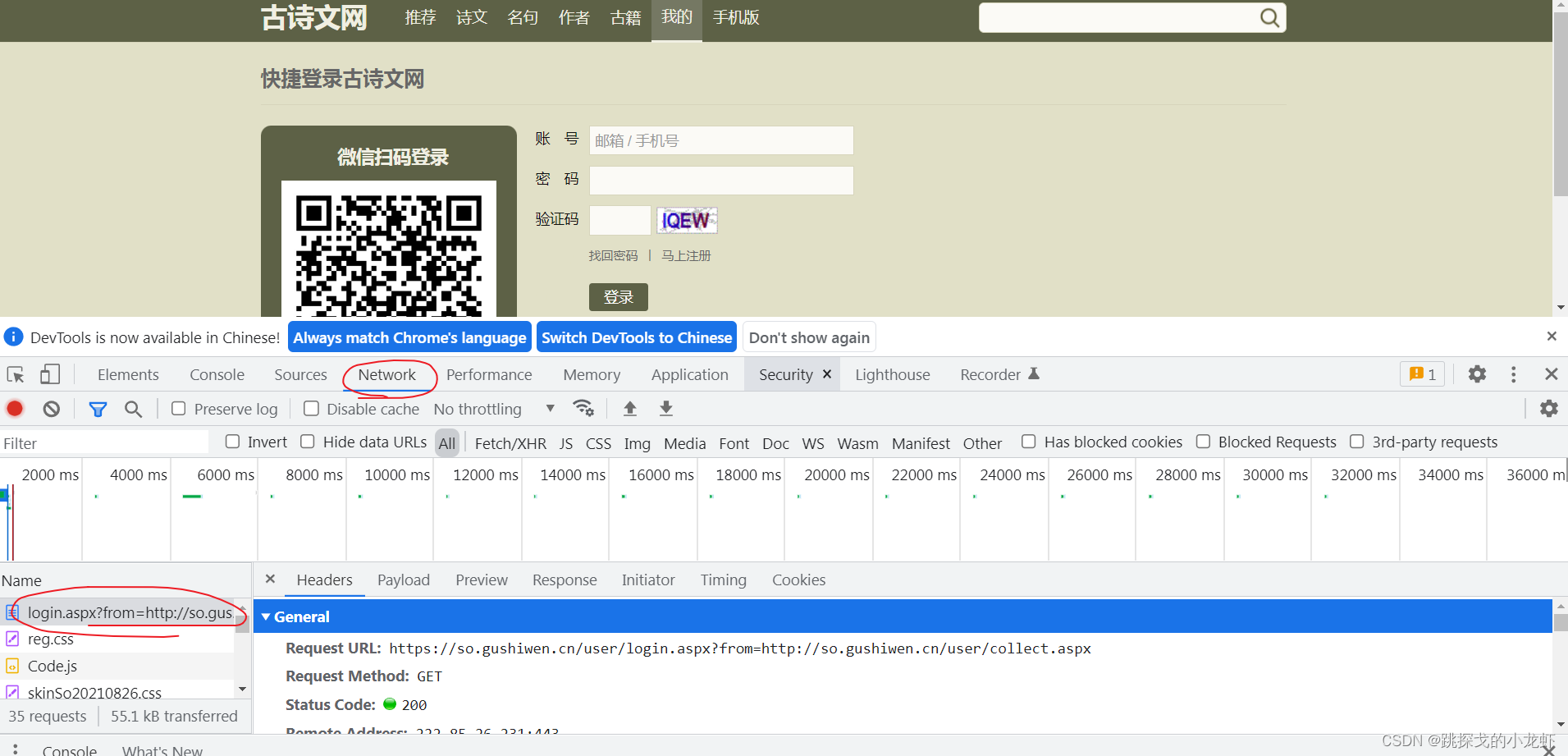Show the Response tab
The height and width of the screenshot is (756, 1568).
(x=565, y=580)
